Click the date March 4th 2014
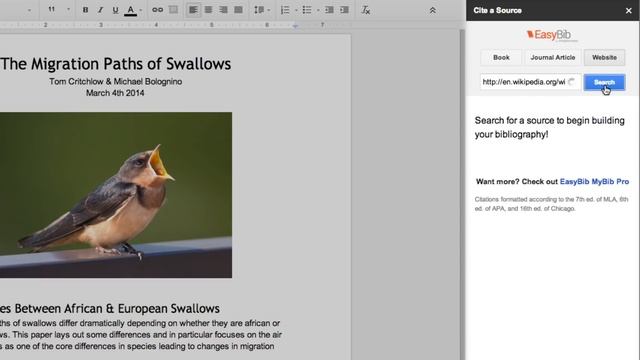Image resolution: width=640 pixels, height=360 pixels. [115, 93]
